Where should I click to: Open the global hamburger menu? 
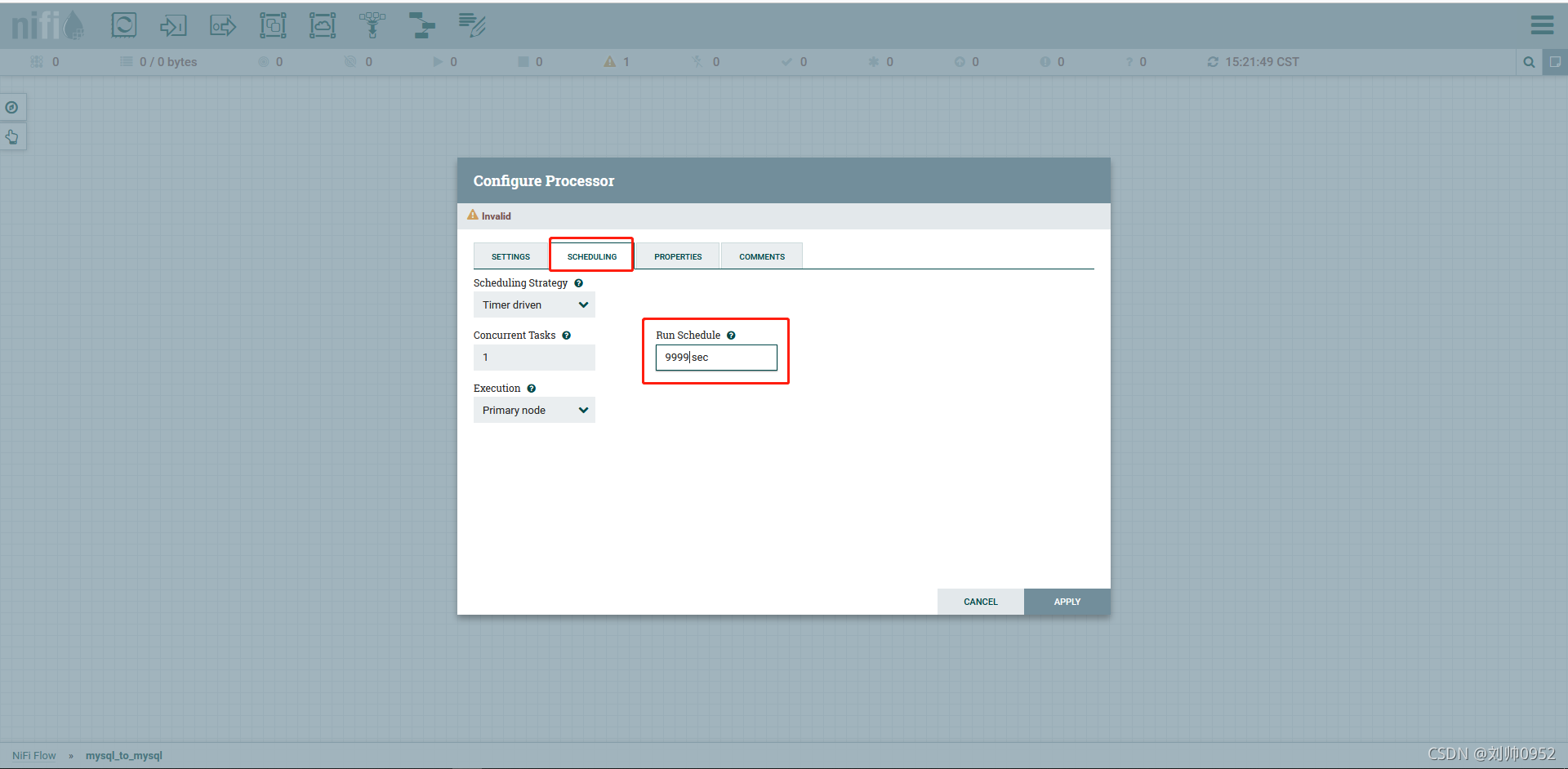[1542, 25]
